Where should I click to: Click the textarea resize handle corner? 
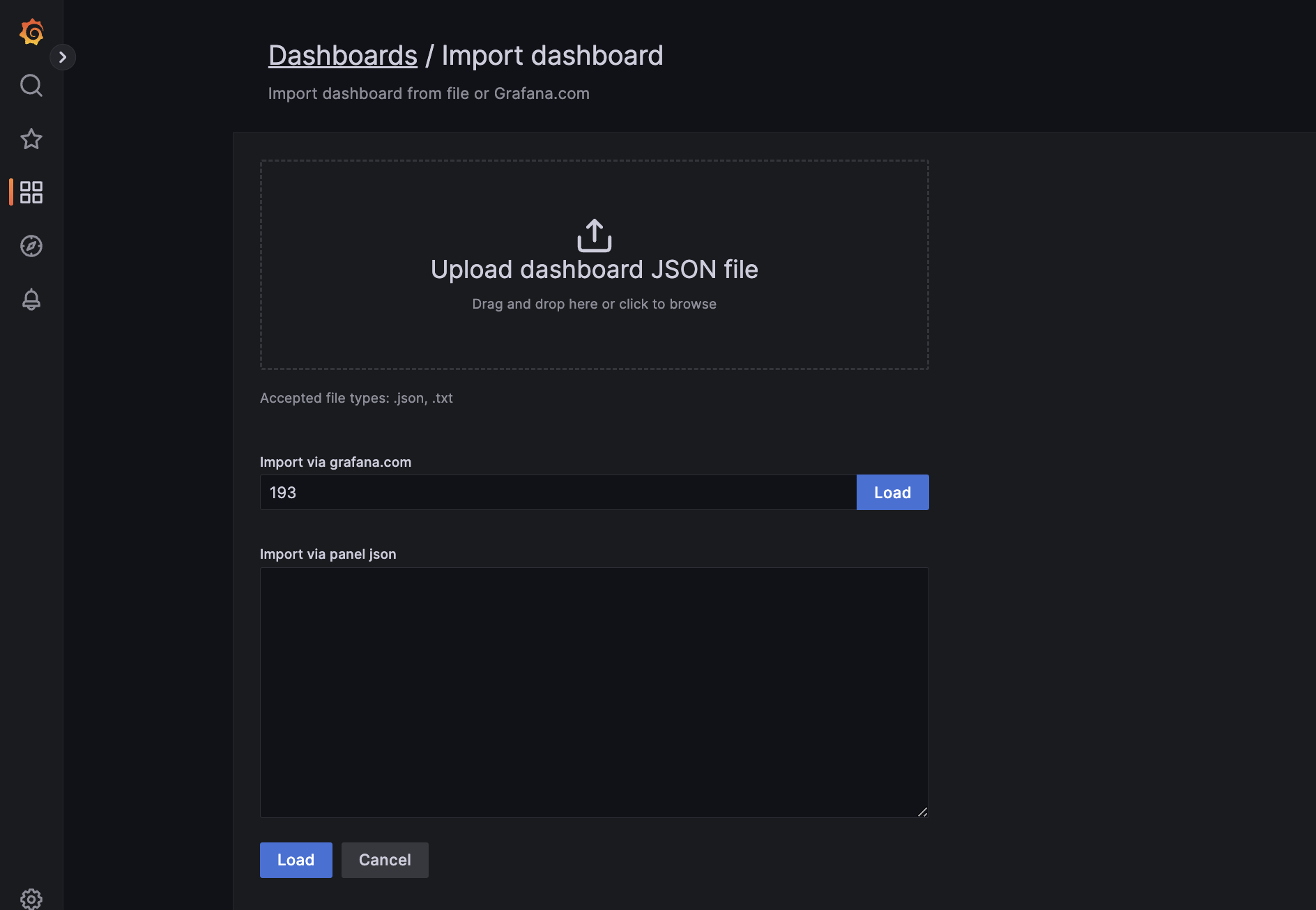tap(922, 812)
